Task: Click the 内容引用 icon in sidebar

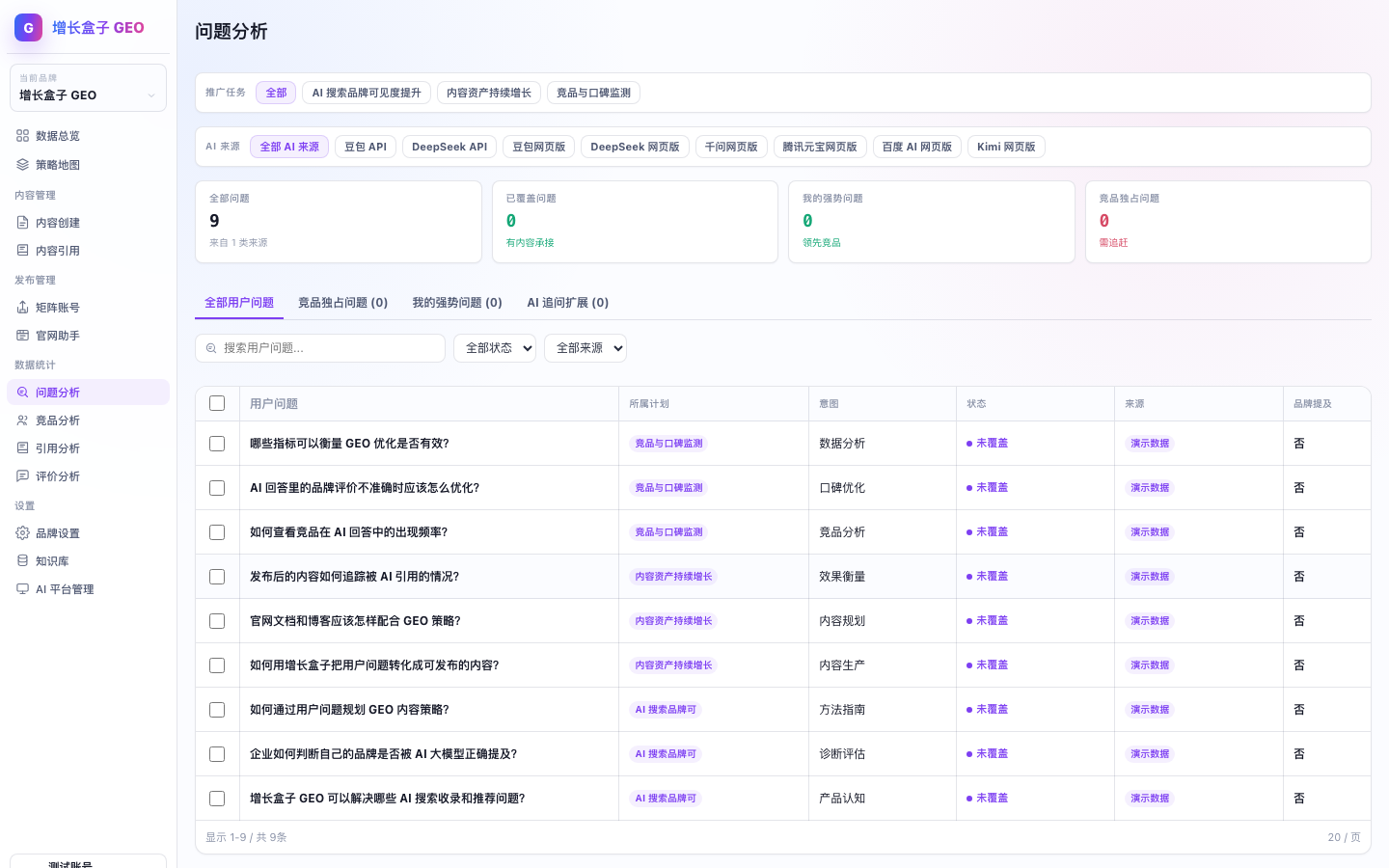Action: [x=23, y=251]
